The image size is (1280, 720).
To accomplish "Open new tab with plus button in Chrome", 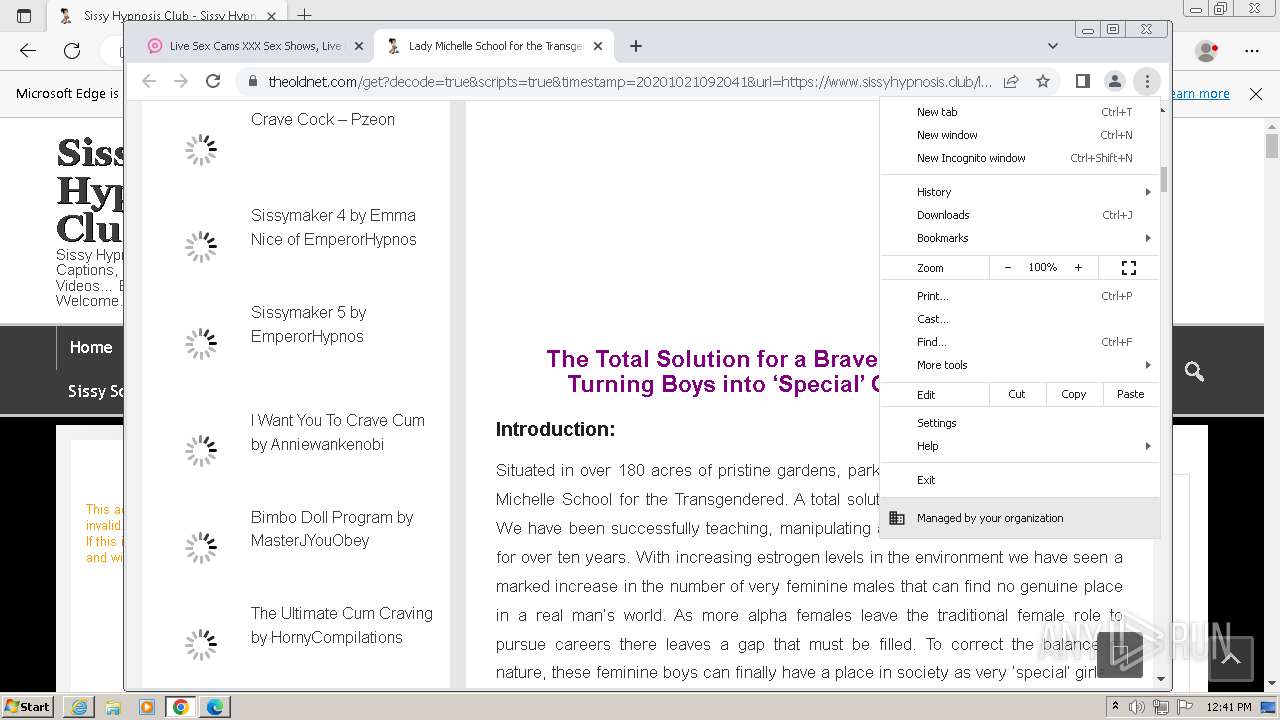I will coord(635,46).
